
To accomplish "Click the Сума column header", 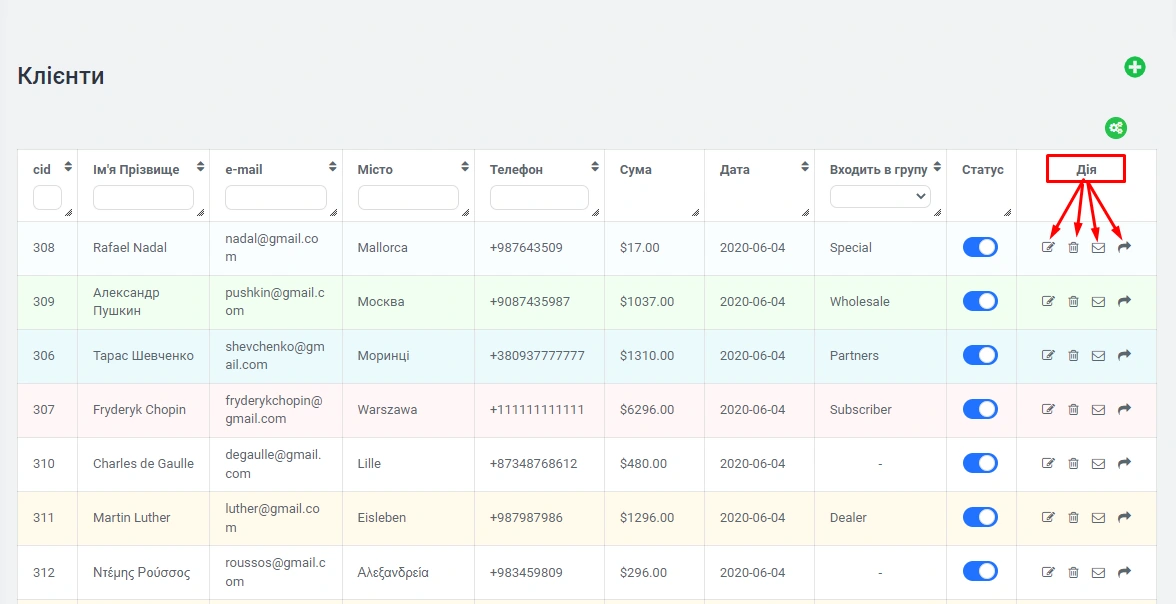I will [635, 170].
